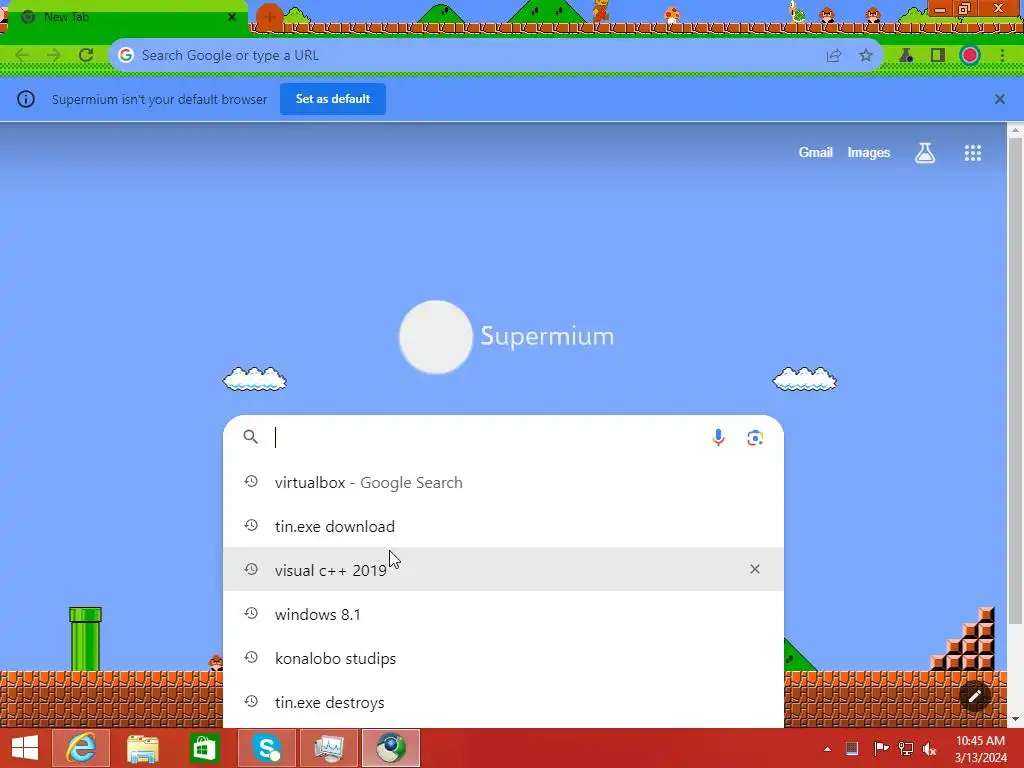Viewport: 1024px width, 768px height.
Task: Open Skype from the taskbar
Action: [266, 748]
